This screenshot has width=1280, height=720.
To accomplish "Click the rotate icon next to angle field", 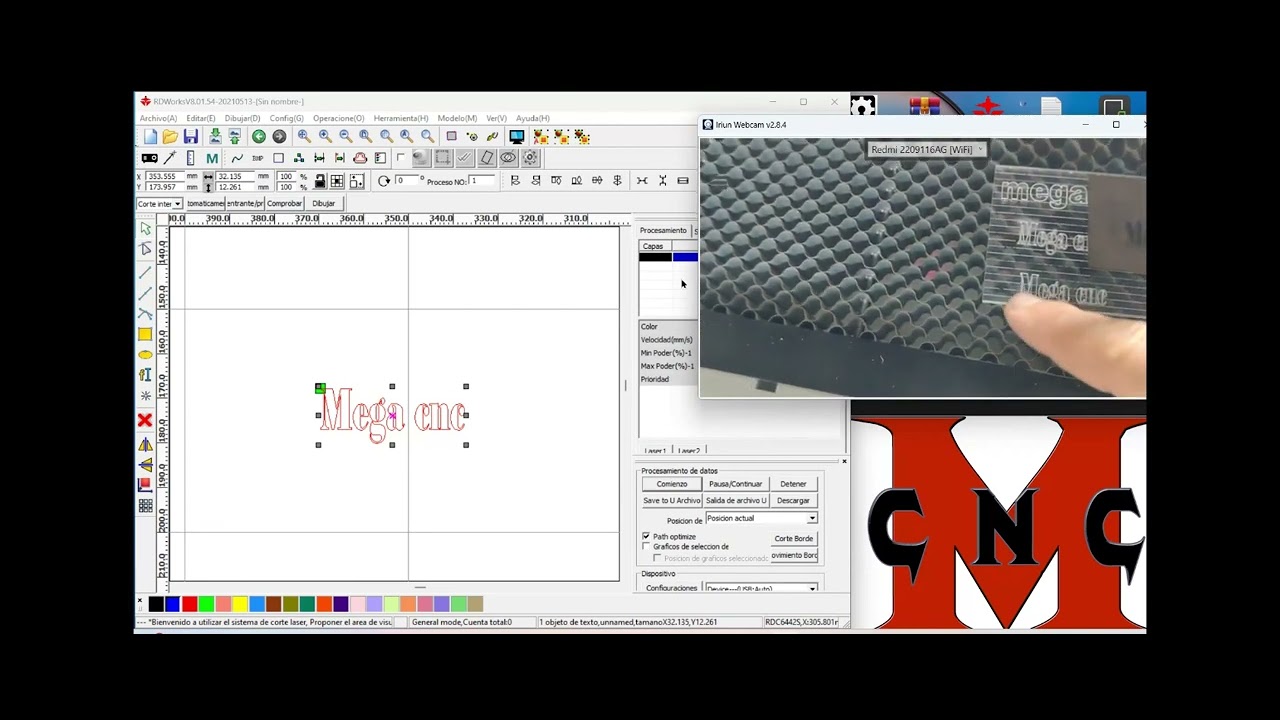I will (x=384, y=181).
